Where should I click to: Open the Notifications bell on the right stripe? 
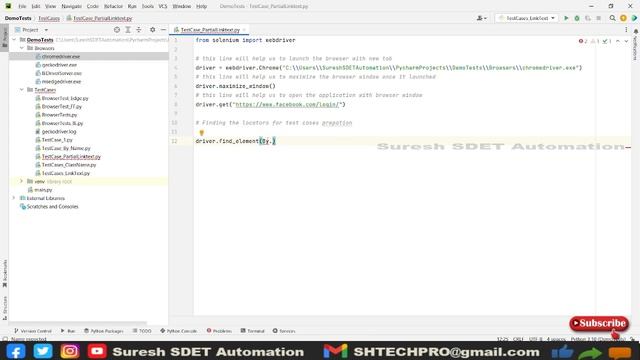coord(636,31)
